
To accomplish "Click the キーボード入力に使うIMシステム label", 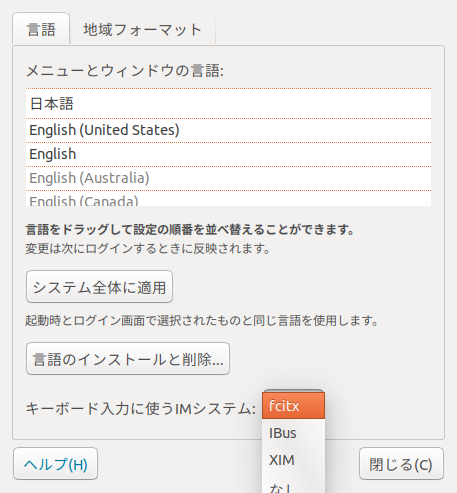I will tap(141, 408).
